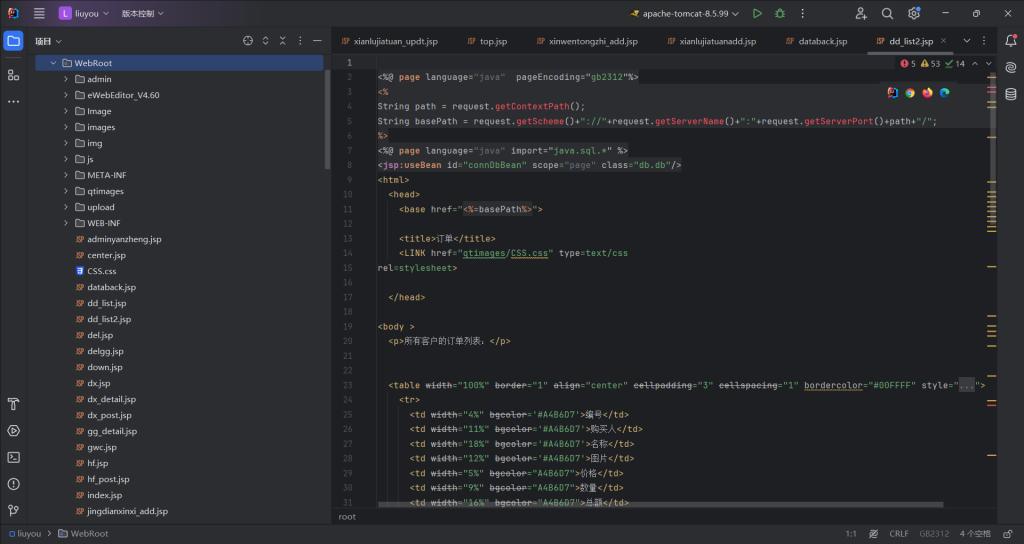Toggle the Structure tool window button

click(13, 75)
